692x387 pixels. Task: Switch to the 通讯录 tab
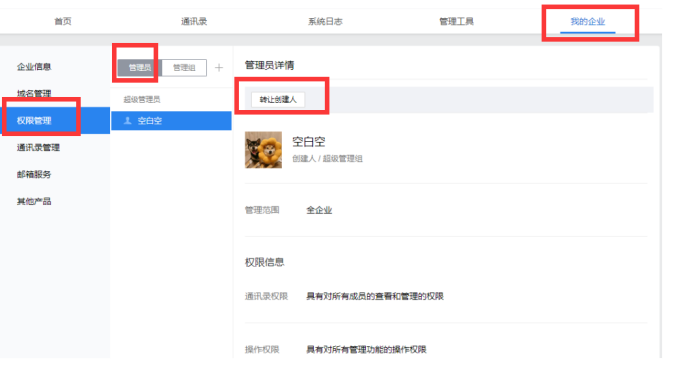click(194, 21)
